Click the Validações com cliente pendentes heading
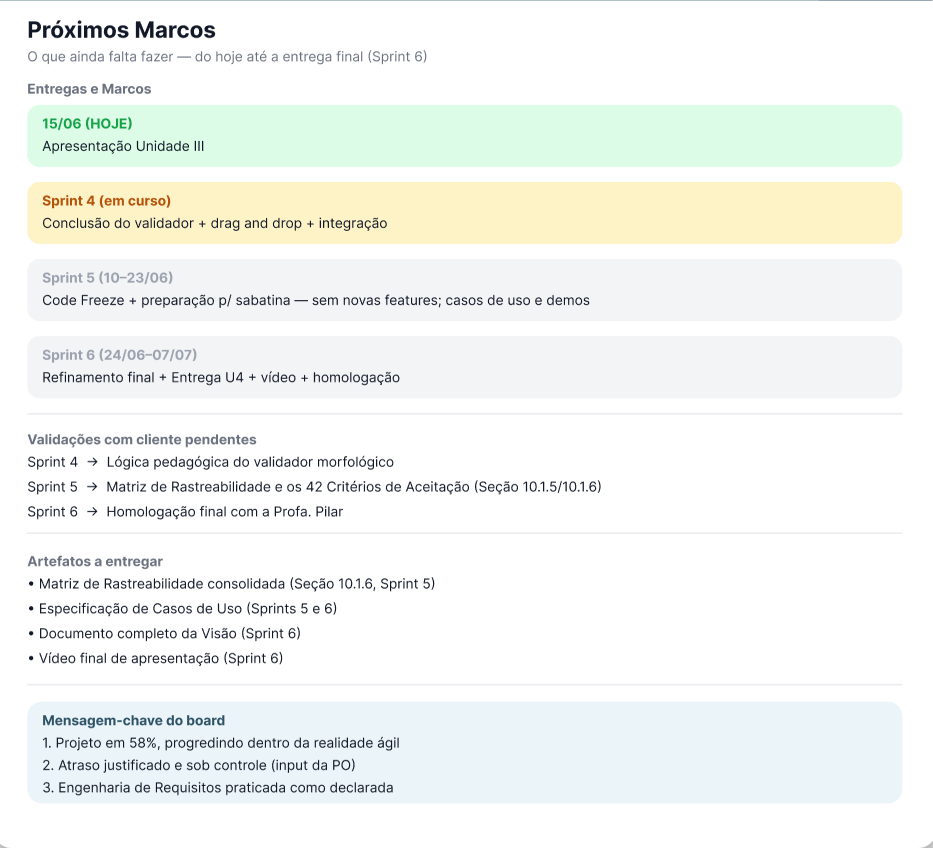 click(142, 440)
